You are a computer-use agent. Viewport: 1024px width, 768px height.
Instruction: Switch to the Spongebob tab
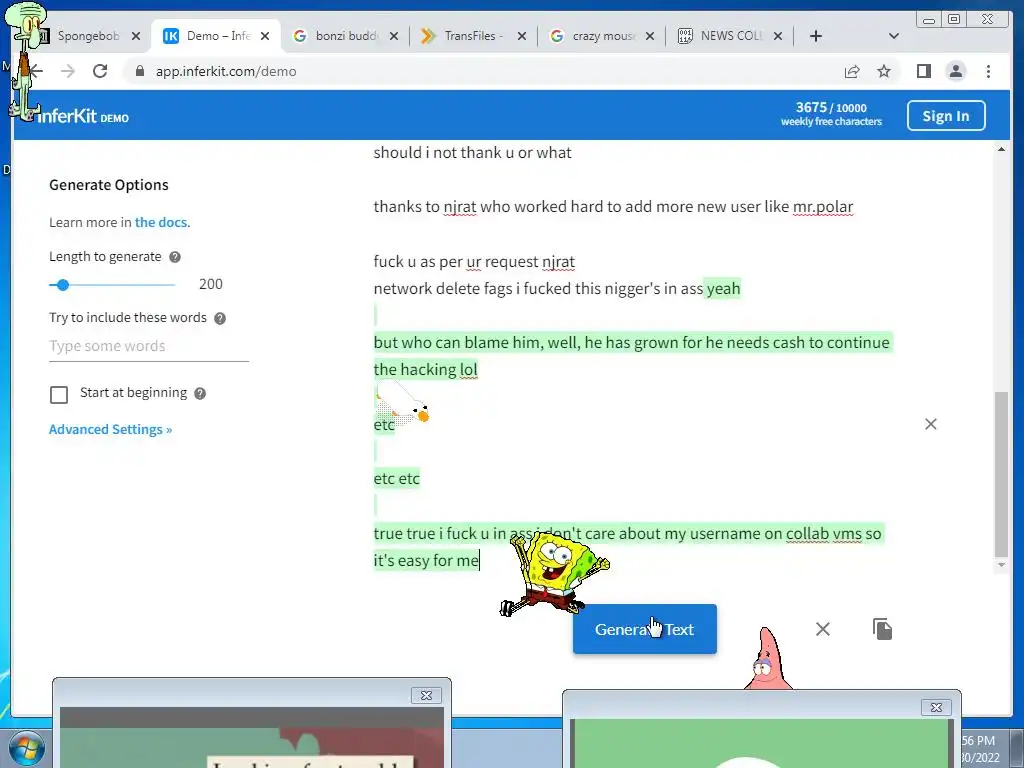click(88, 36)
